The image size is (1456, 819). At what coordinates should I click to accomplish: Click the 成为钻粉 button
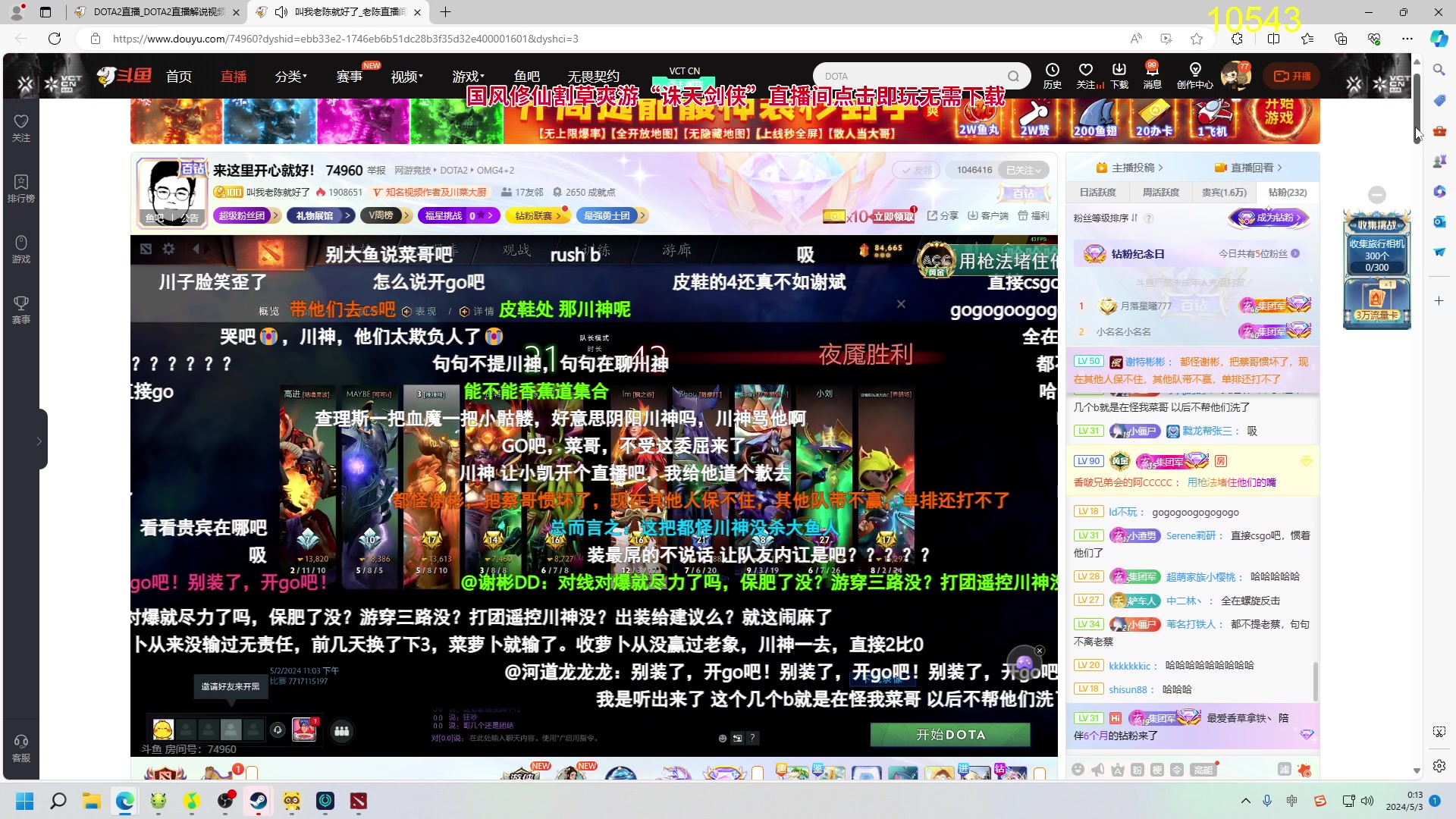[1269, 218]
